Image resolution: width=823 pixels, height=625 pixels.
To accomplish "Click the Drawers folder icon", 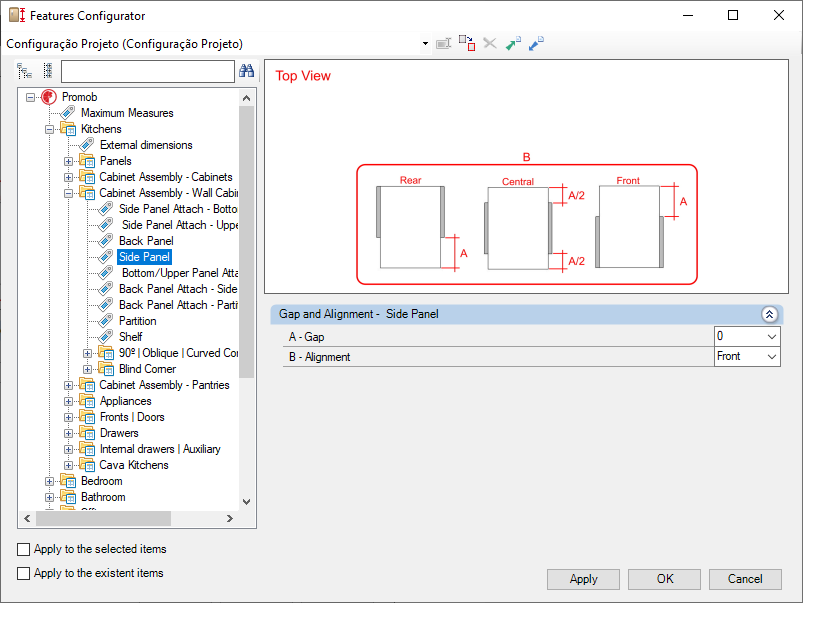I will 87,433.
